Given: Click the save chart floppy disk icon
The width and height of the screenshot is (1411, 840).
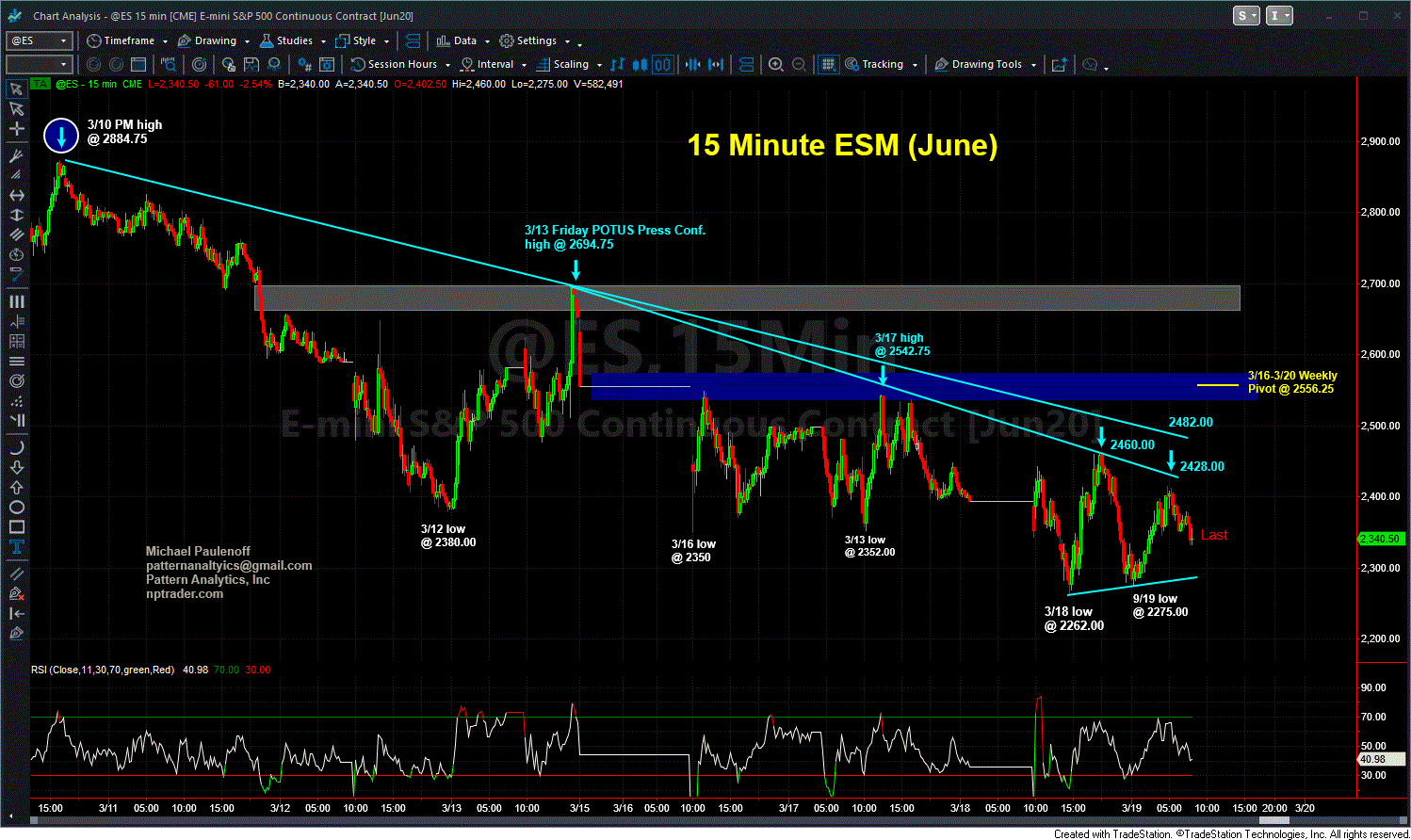Looking at the screenshot, I should (x=251, y=65).
